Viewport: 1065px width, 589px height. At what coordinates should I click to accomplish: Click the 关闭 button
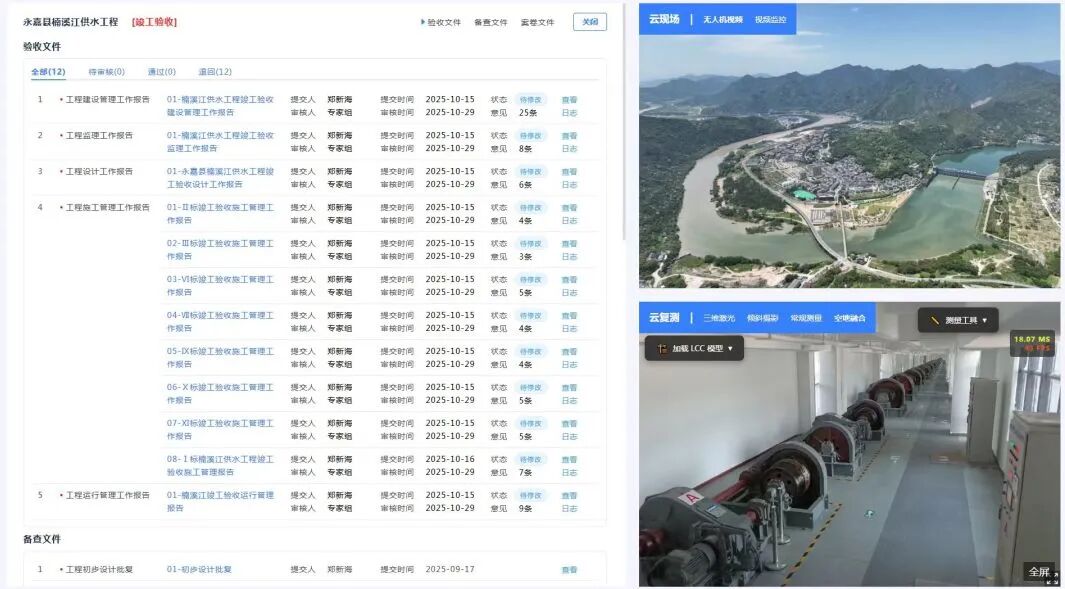coord(589,22)
